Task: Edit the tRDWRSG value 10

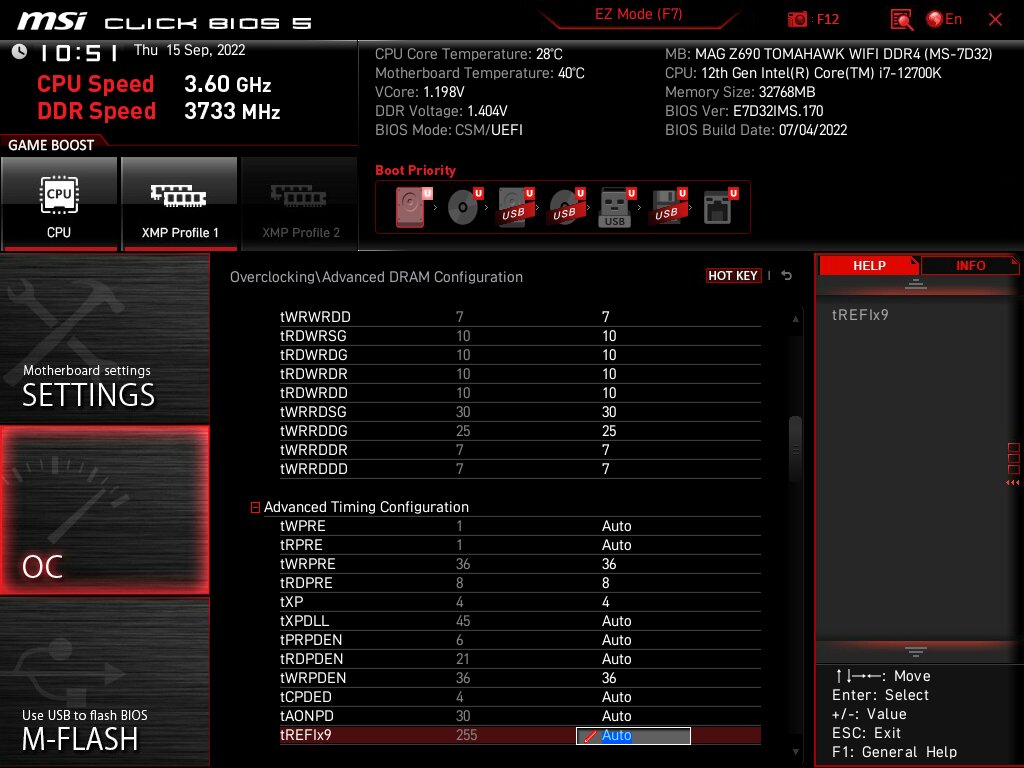Action: tap(609, 336)
